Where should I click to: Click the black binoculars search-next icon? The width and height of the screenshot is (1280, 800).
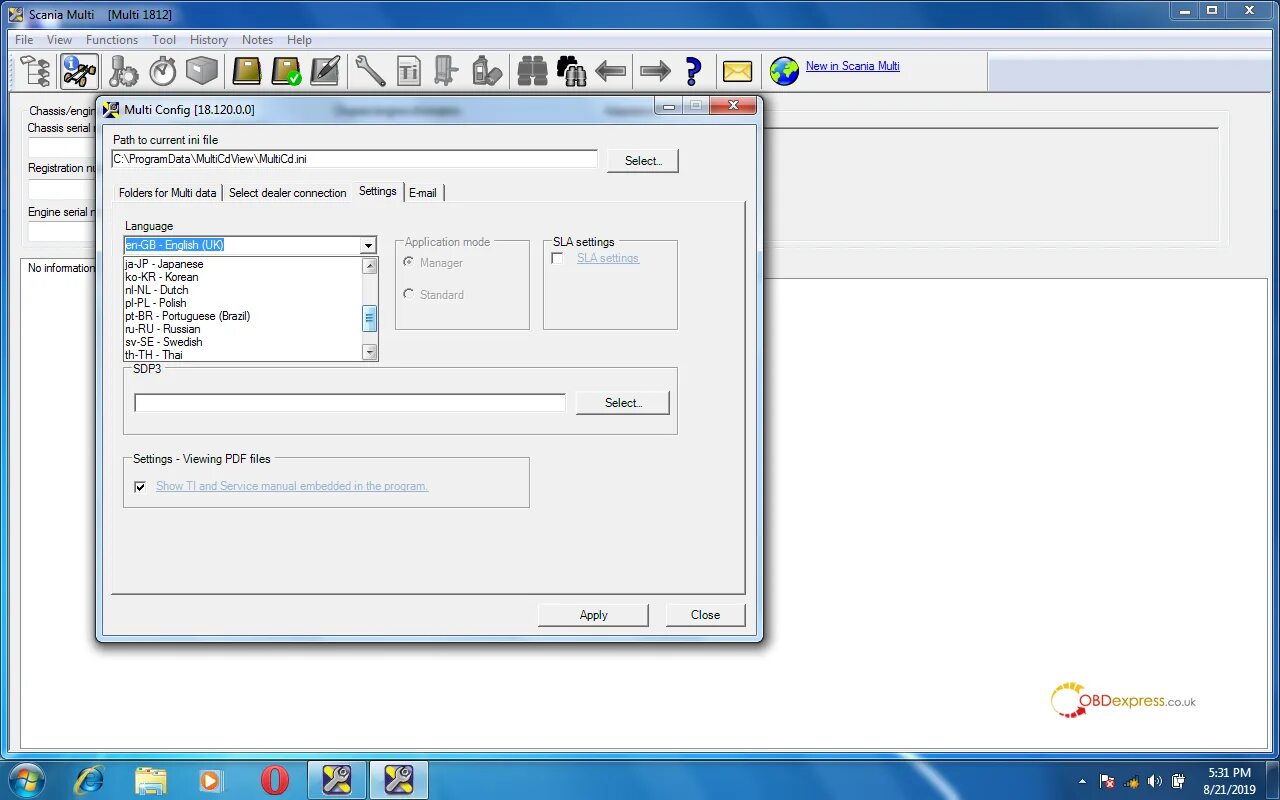pyautogui.click(x=571, y=71)
